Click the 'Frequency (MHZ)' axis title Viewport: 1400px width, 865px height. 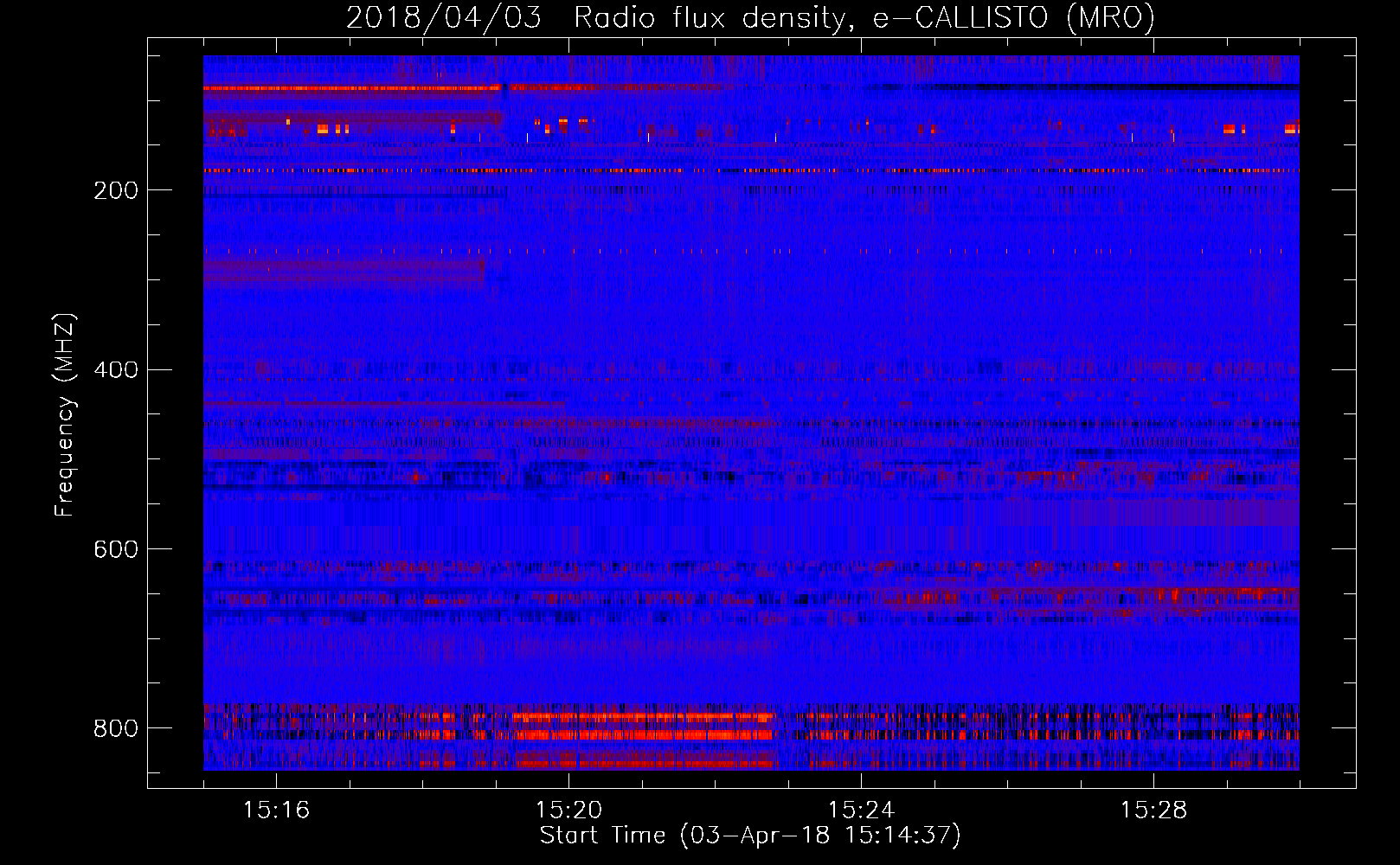(x=66, y=414)
